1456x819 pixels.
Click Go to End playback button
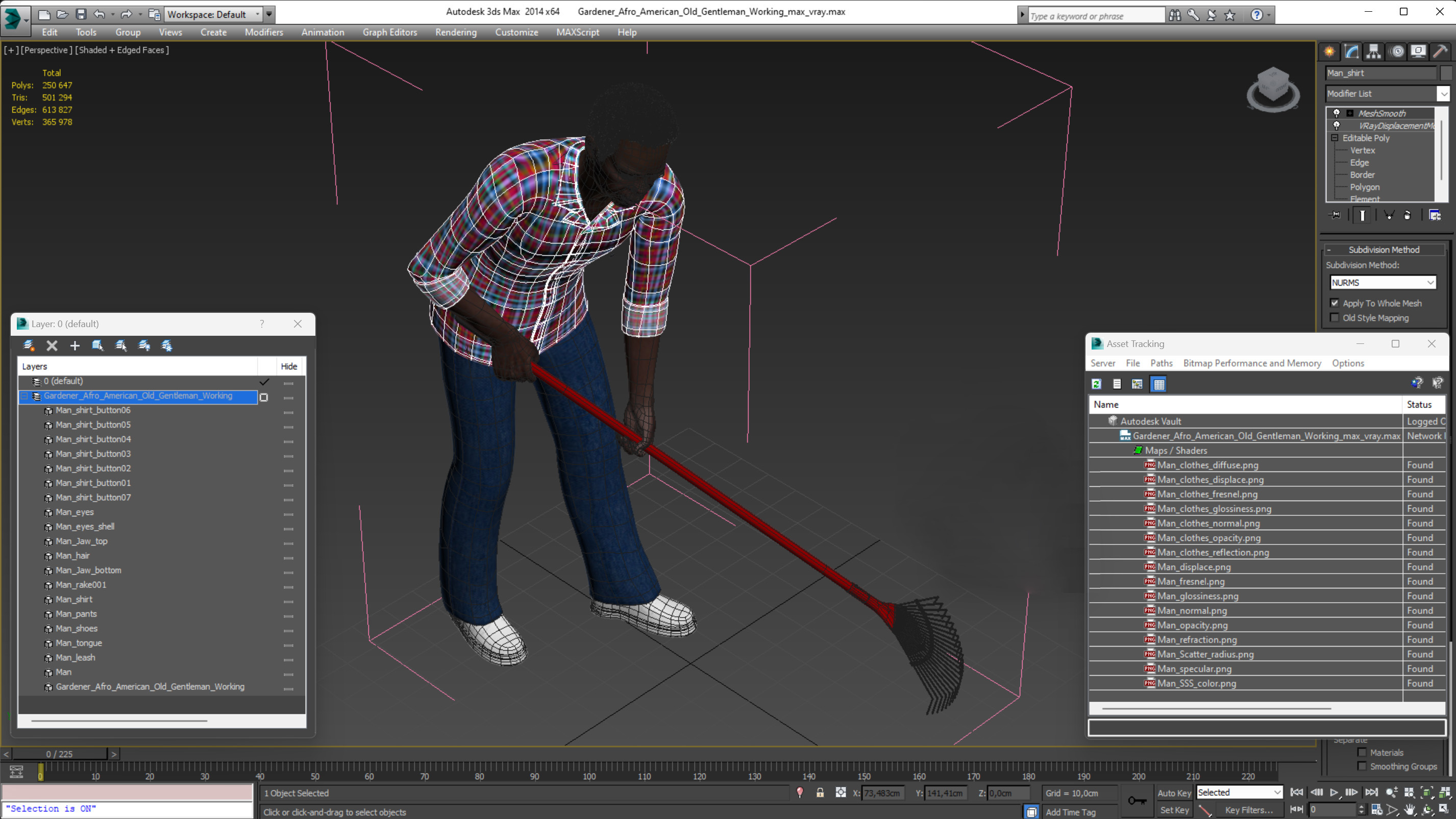coord(1372,792)
